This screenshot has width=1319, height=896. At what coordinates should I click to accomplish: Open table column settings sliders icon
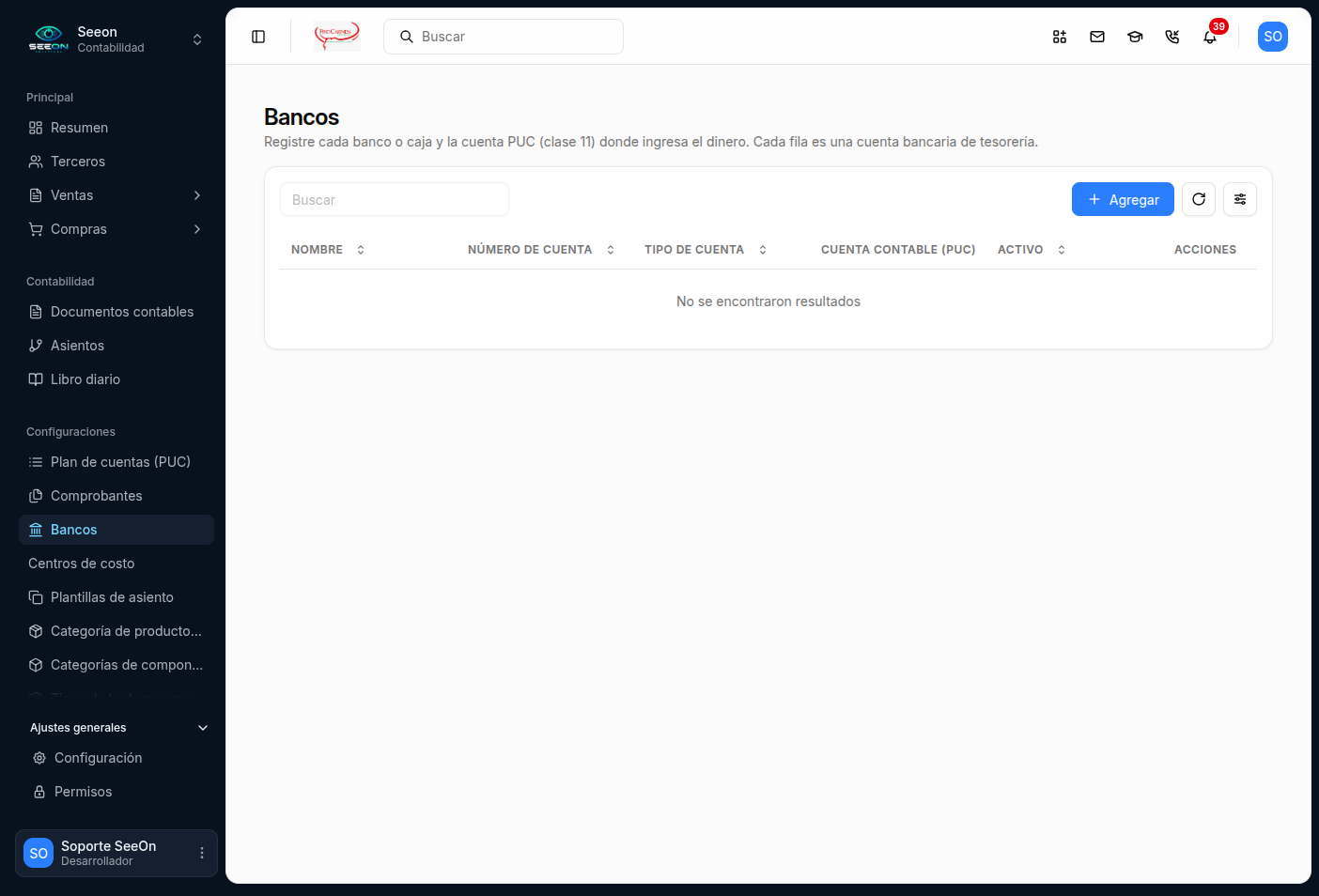(x=1240, y=199)
